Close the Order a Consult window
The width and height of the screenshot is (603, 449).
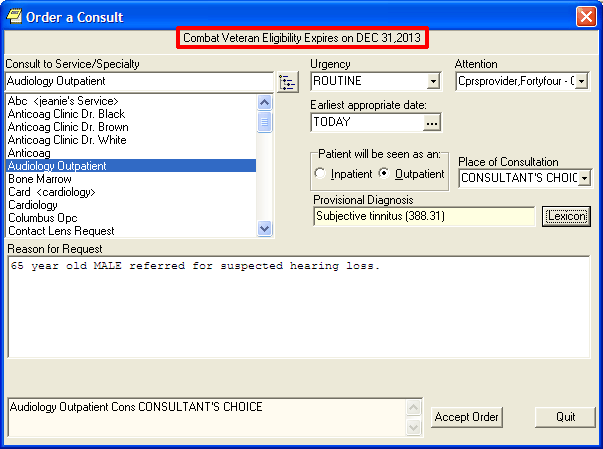[x=586, y=16]
